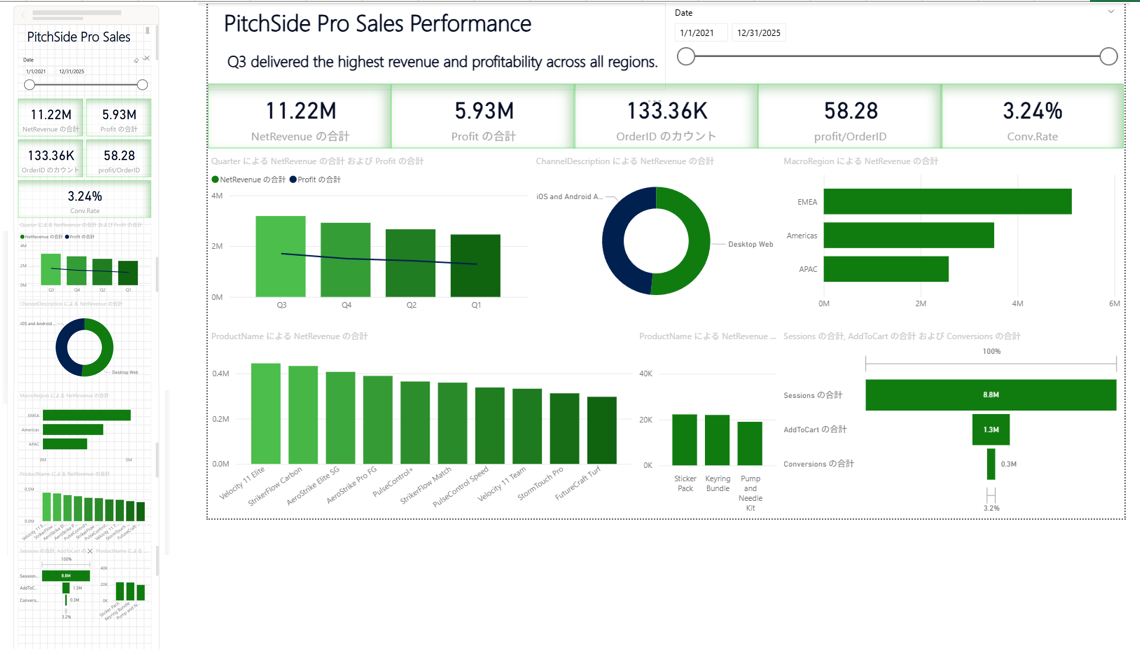Screen dimensions: 1140x651
Task: Expand the Date slicer type chevron
Action: 1111,12
